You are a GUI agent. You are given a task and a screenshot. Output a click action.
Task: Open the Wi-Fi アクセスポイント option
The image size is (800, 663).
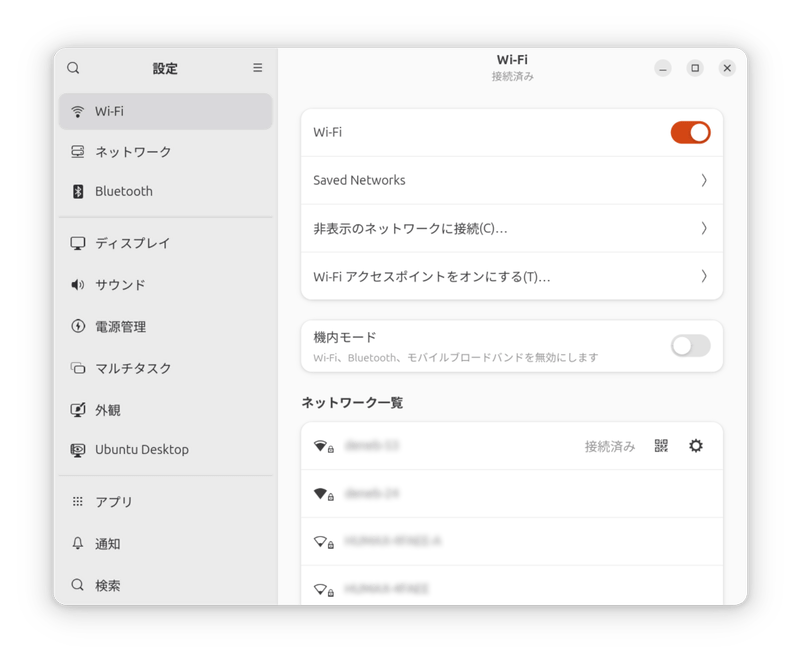pos(511,276)
